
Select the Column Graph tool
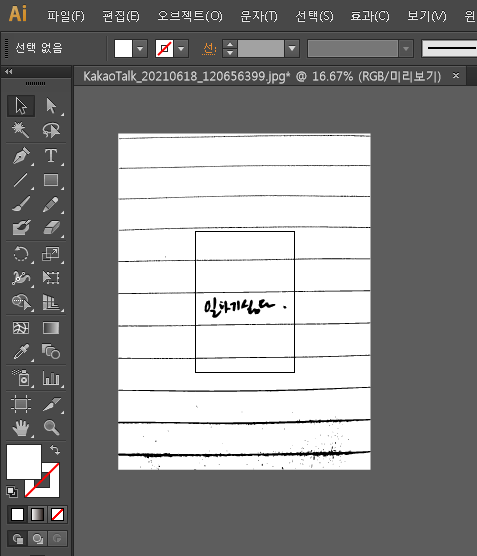[51, 378]
